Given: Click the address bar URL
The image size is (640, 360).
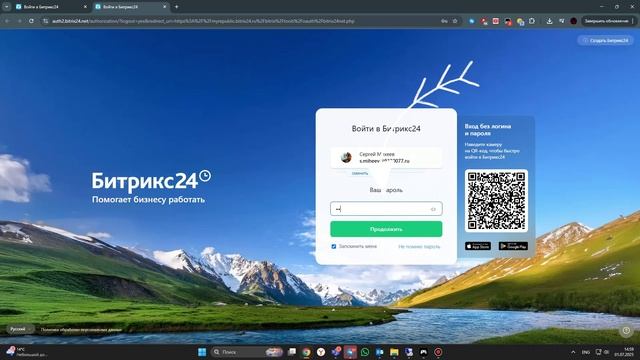Looking at the screenshot, I should tap(203, 21).
